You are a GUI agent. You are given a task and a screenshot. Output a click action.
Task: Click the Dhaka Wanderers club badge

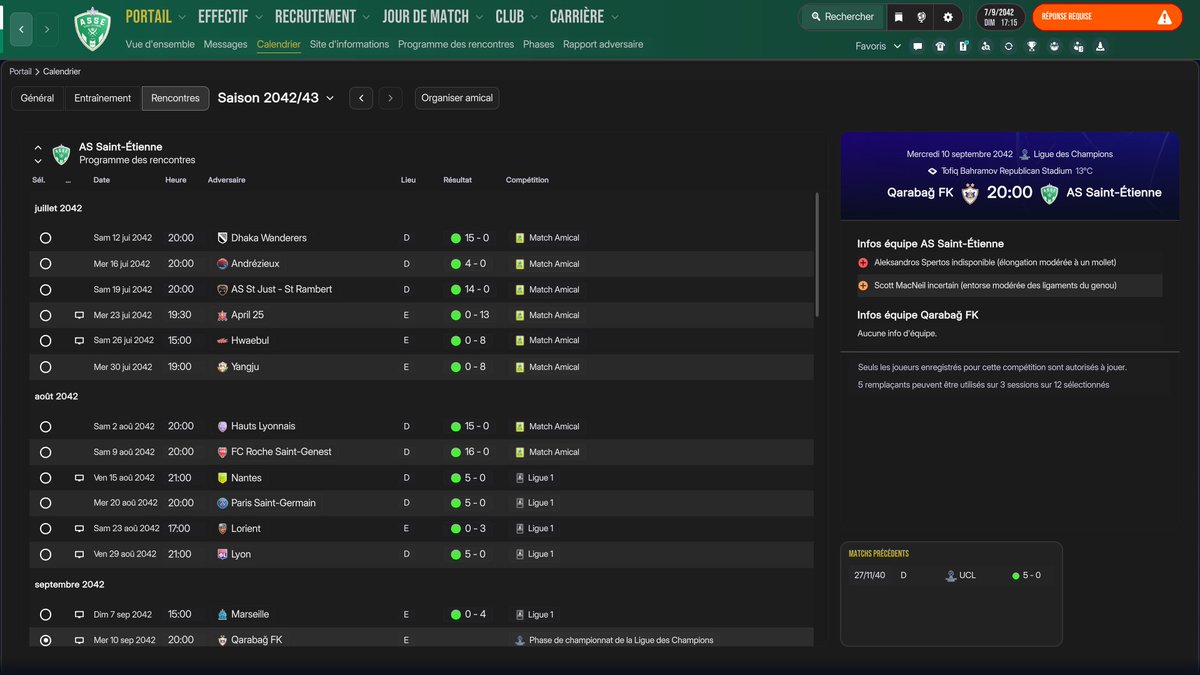click(222, 238)
